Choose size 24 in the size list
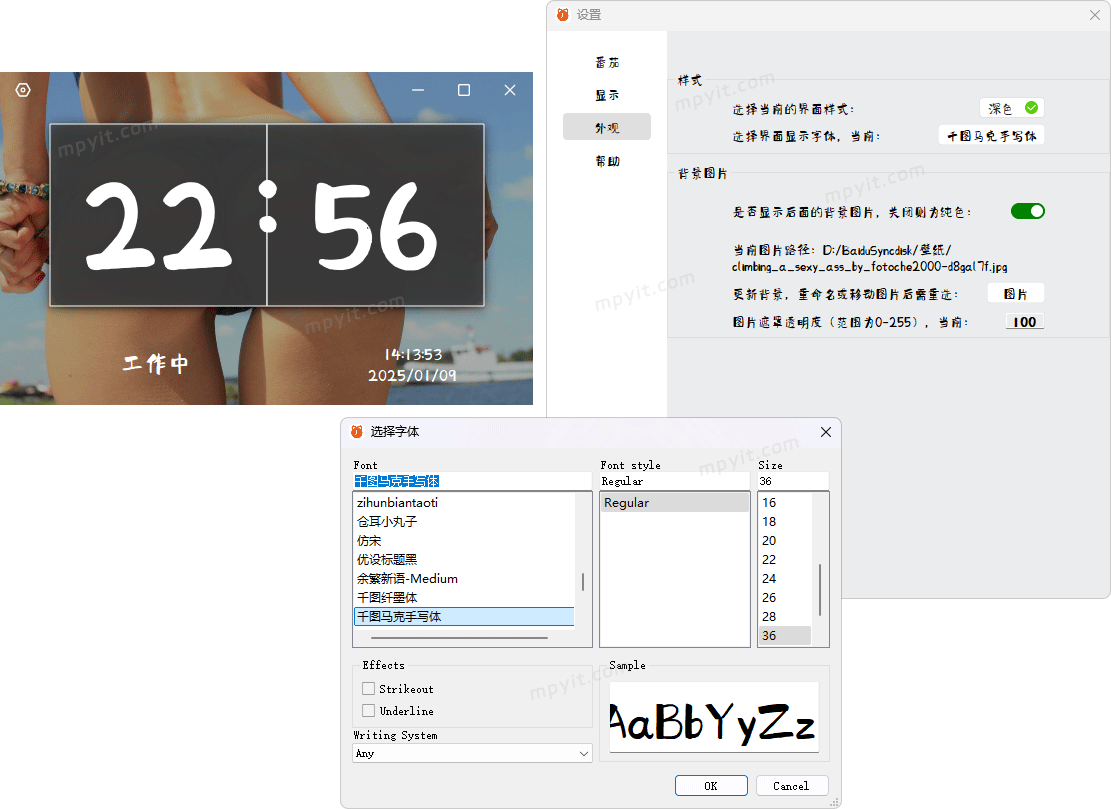The image size is (1111, 809). [x=785, y=579]
